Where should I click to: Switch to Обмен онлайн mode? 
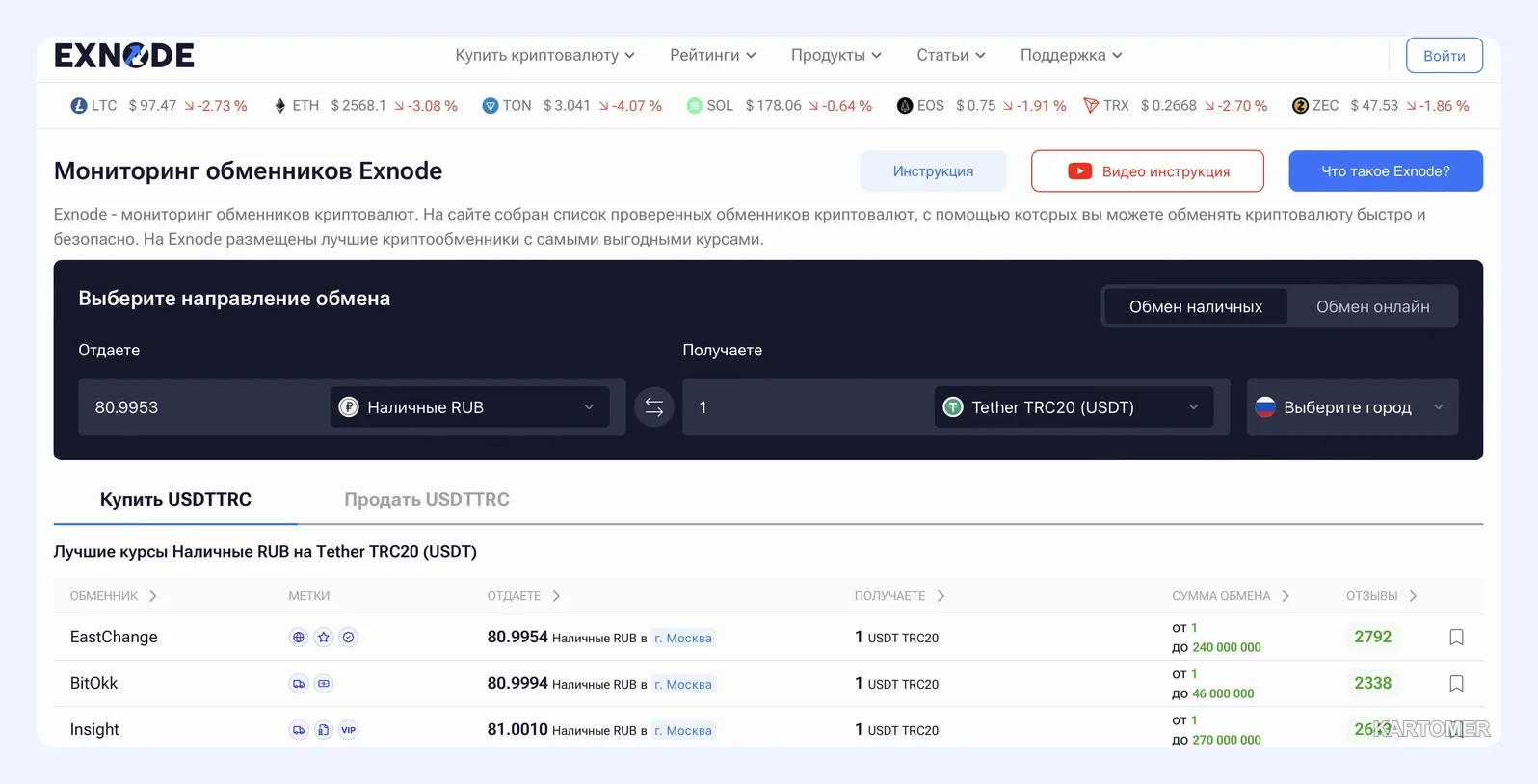click(1372, 306)
